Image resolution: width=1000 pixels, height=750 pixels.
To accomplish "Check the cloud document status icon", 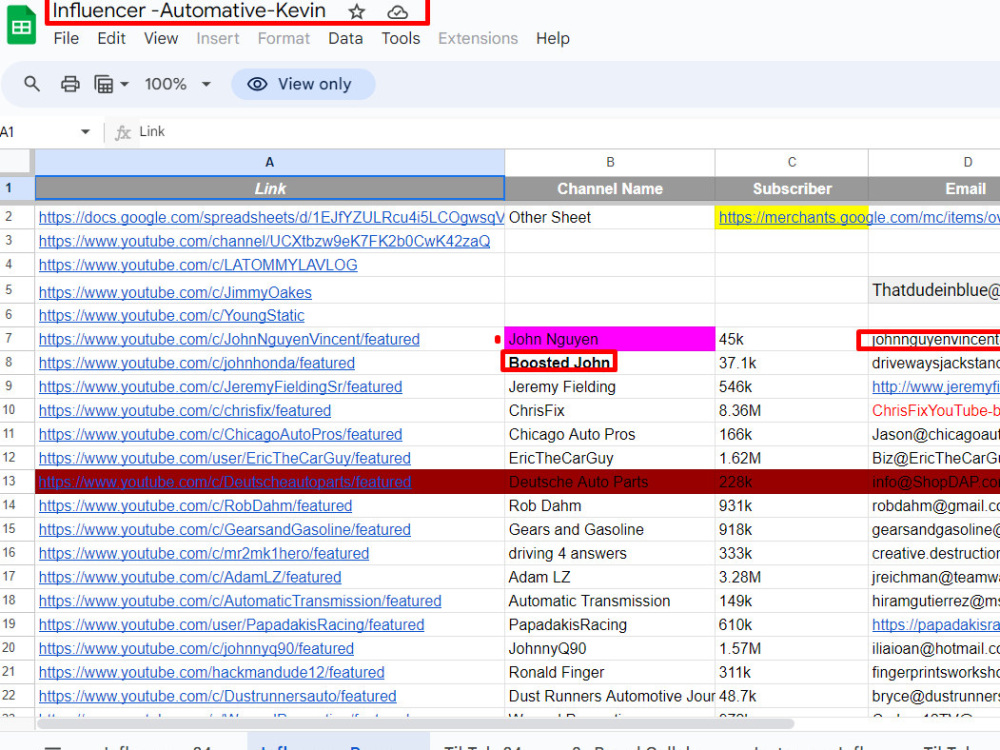I will [x=397, y=11].
